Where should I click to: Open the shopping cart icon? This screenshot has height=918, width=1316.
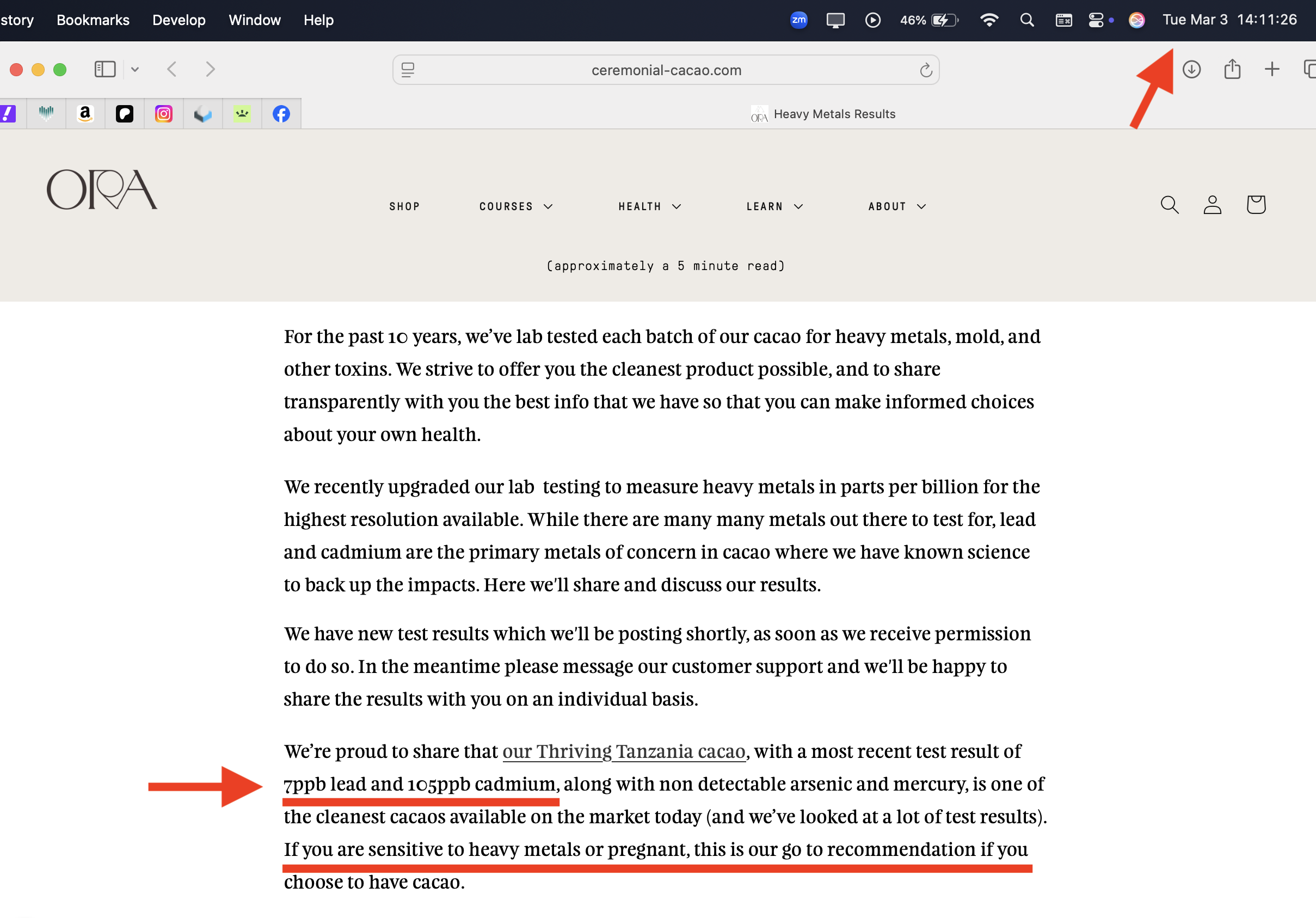(x=1255, y=205)
